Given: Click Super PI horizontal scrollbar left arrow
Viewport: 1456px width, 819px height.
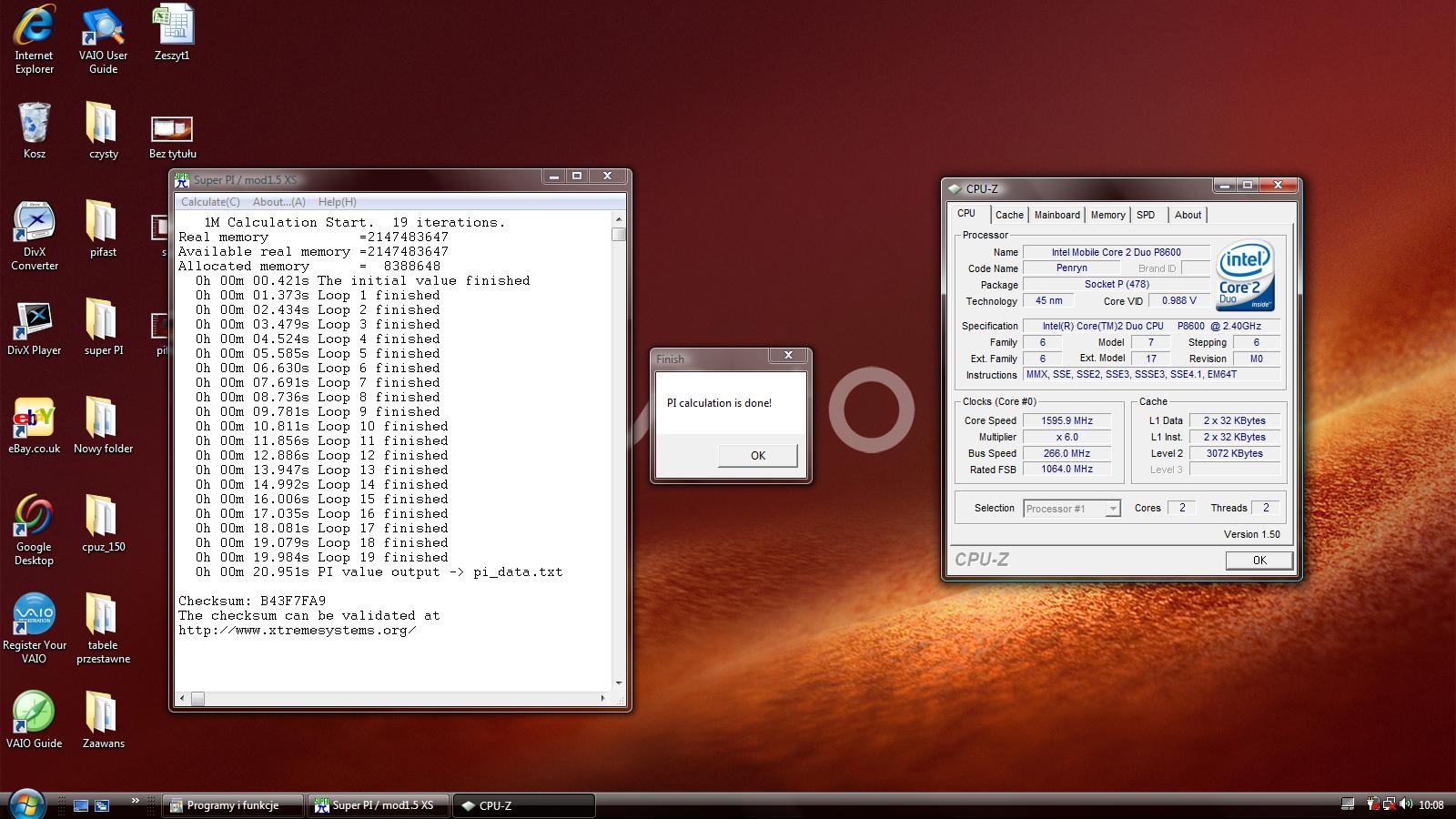Looking at the screenshot, I should [x=182, y=698].
